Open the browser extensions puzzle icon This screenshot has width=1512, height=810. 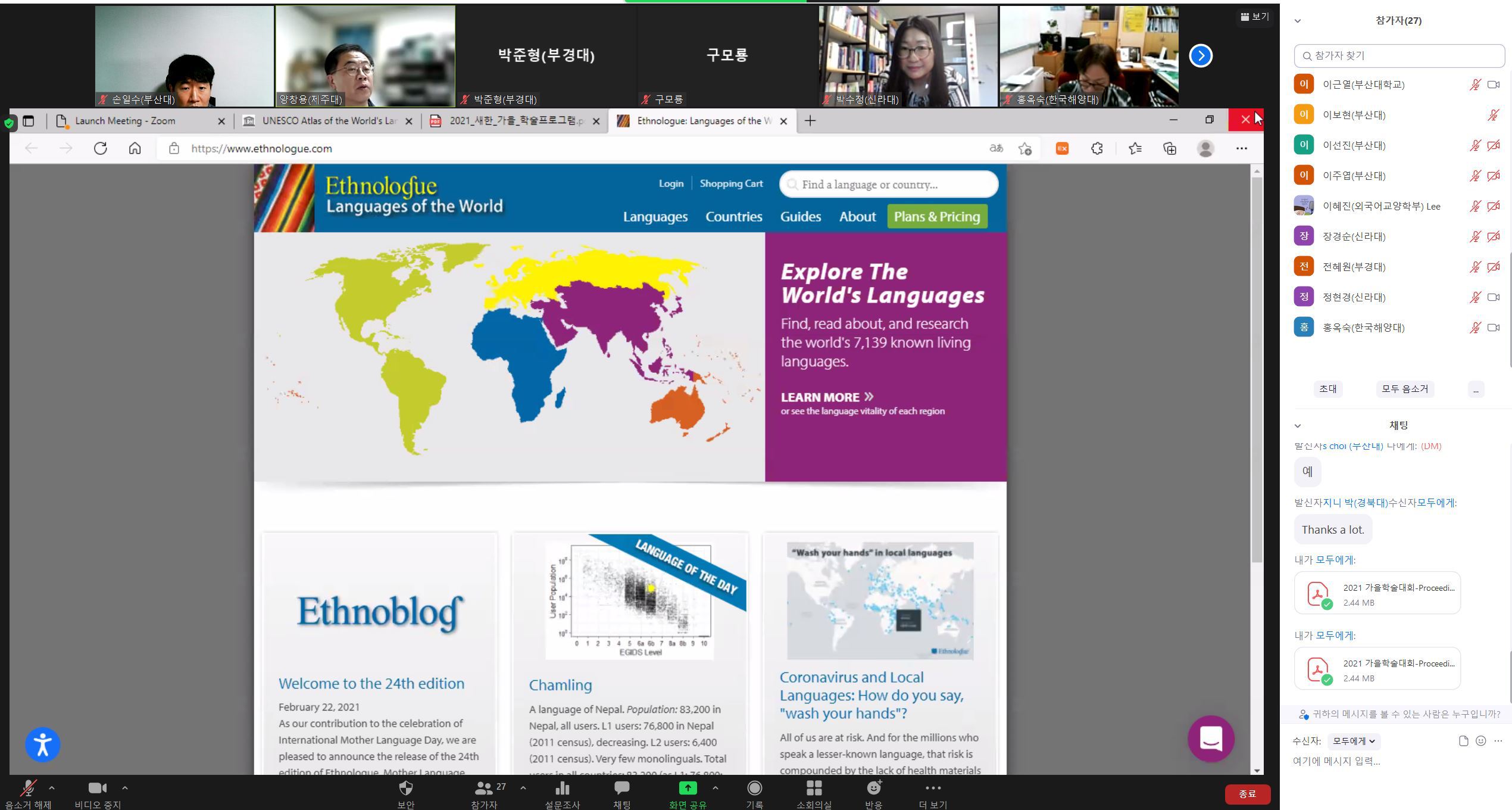click(x=1096, y=148)
